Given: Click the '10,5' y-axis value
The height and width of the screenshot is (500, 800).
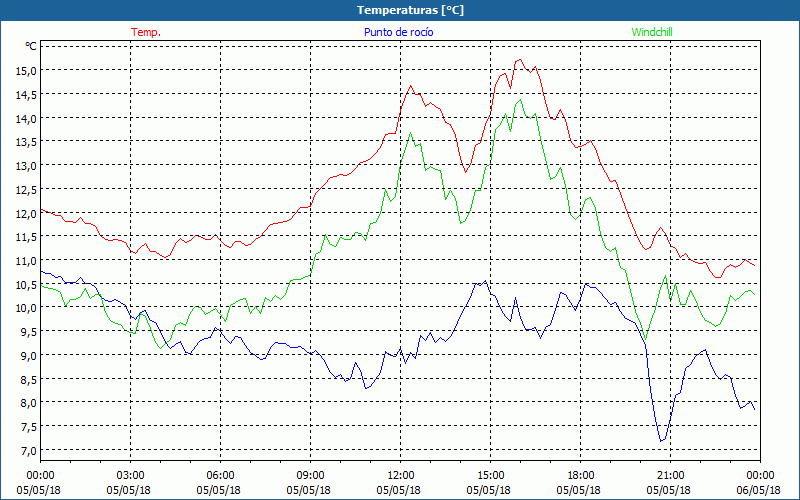Looking at the screenshot, I should pyautogui.click(x=27, y=285).
